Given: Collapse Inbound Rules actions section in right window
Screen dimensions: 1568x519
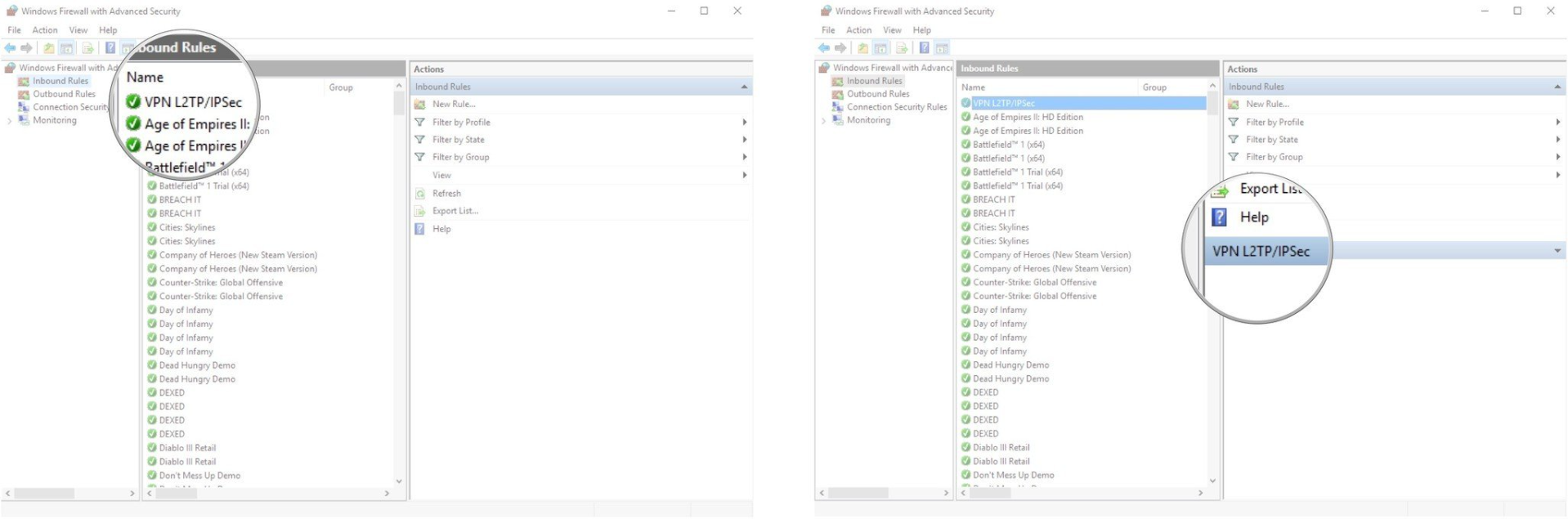Looking at the screenshot, I should (x=1557, y=87).
